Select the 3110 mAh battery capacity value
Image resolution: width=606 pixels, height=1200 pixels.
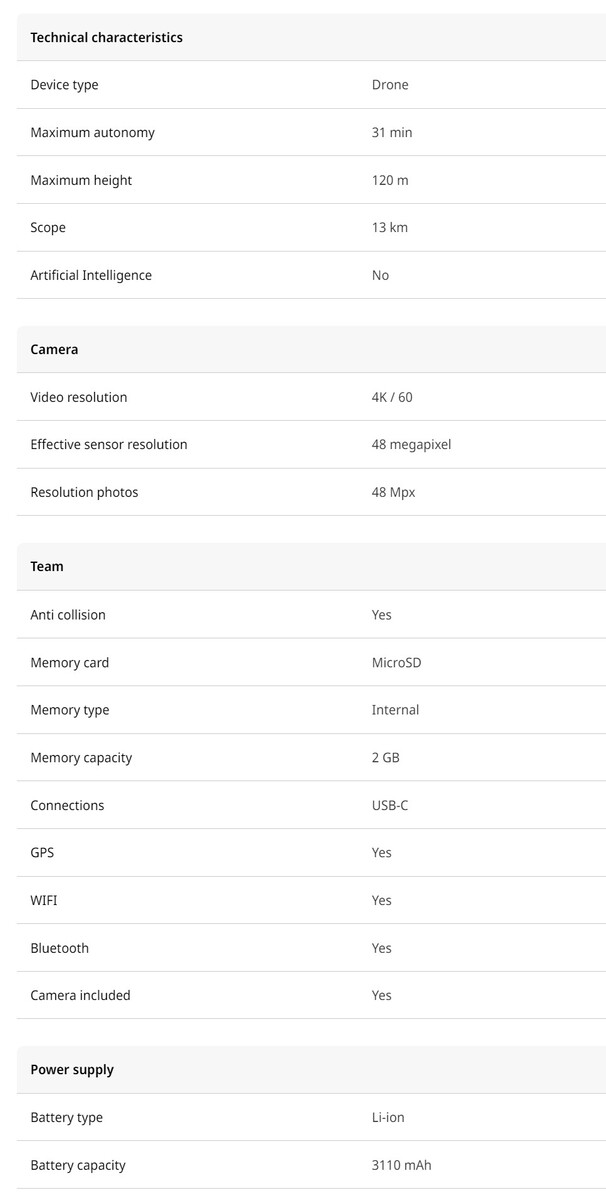[401, 1165]
